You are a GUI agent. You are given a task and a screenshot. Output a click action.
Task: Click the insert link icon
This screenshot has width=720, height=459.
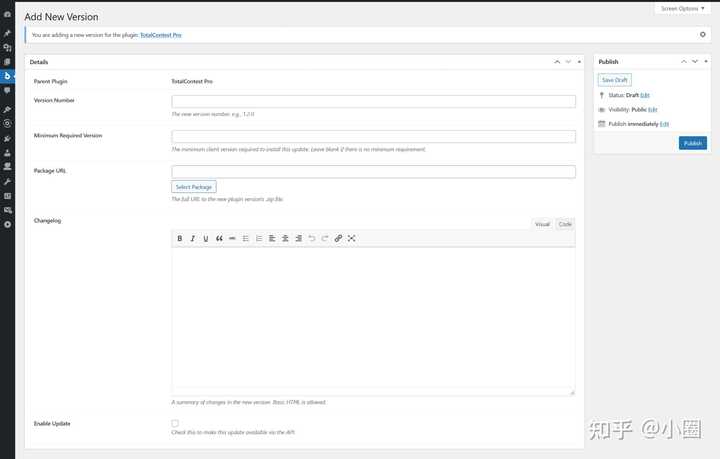[x=338, y=238]
